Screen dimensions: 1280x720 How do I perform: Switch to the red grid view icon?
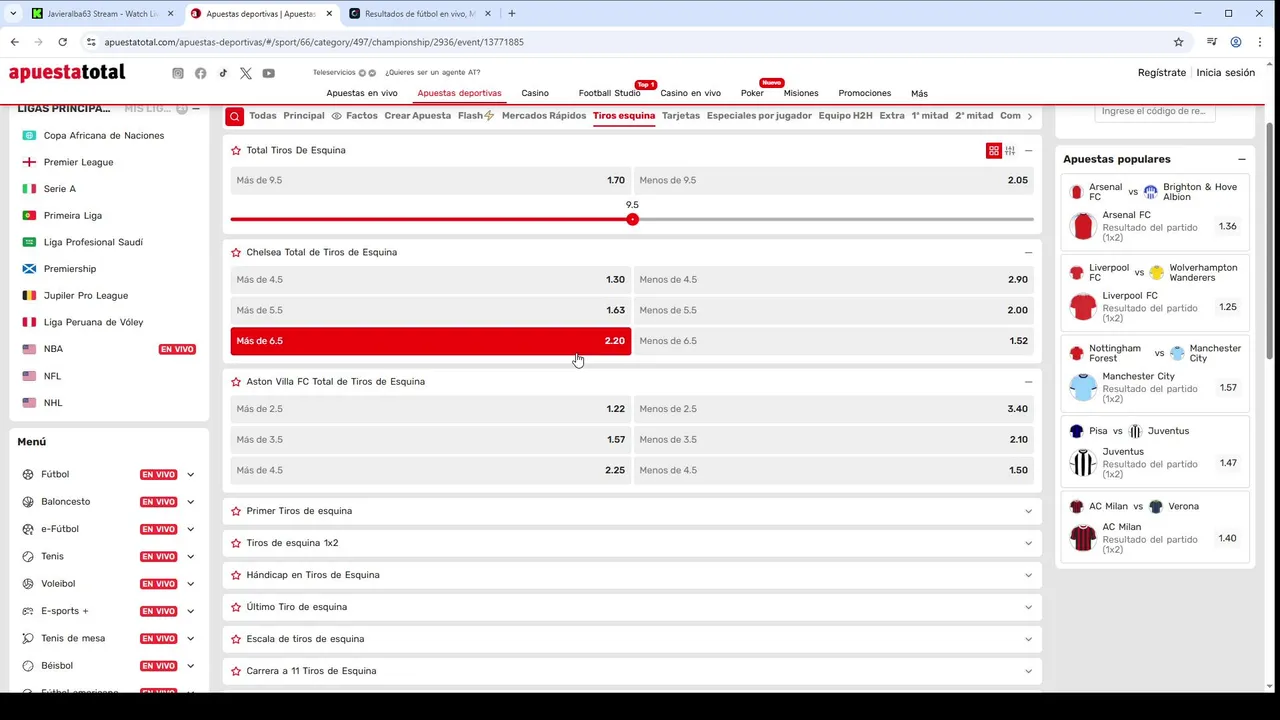pos(994,150)
